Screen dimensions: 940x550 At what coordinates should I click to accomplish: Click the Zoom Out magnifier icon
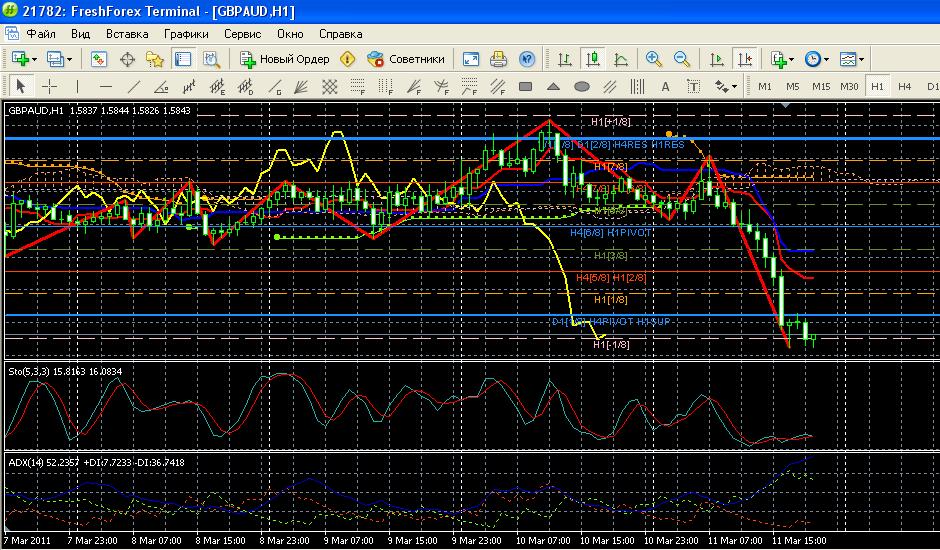(682, 59)
